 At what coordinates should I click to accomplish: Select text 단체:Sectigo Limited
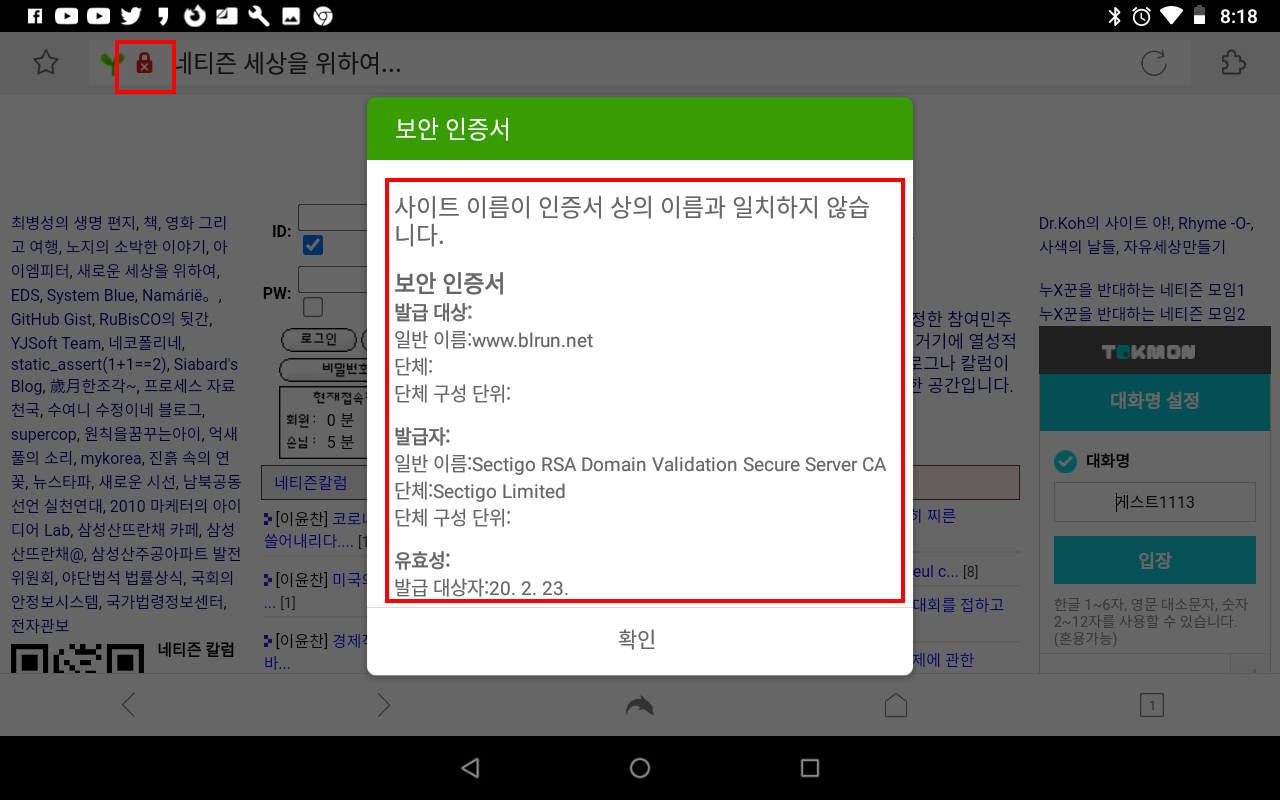point(480,491)
